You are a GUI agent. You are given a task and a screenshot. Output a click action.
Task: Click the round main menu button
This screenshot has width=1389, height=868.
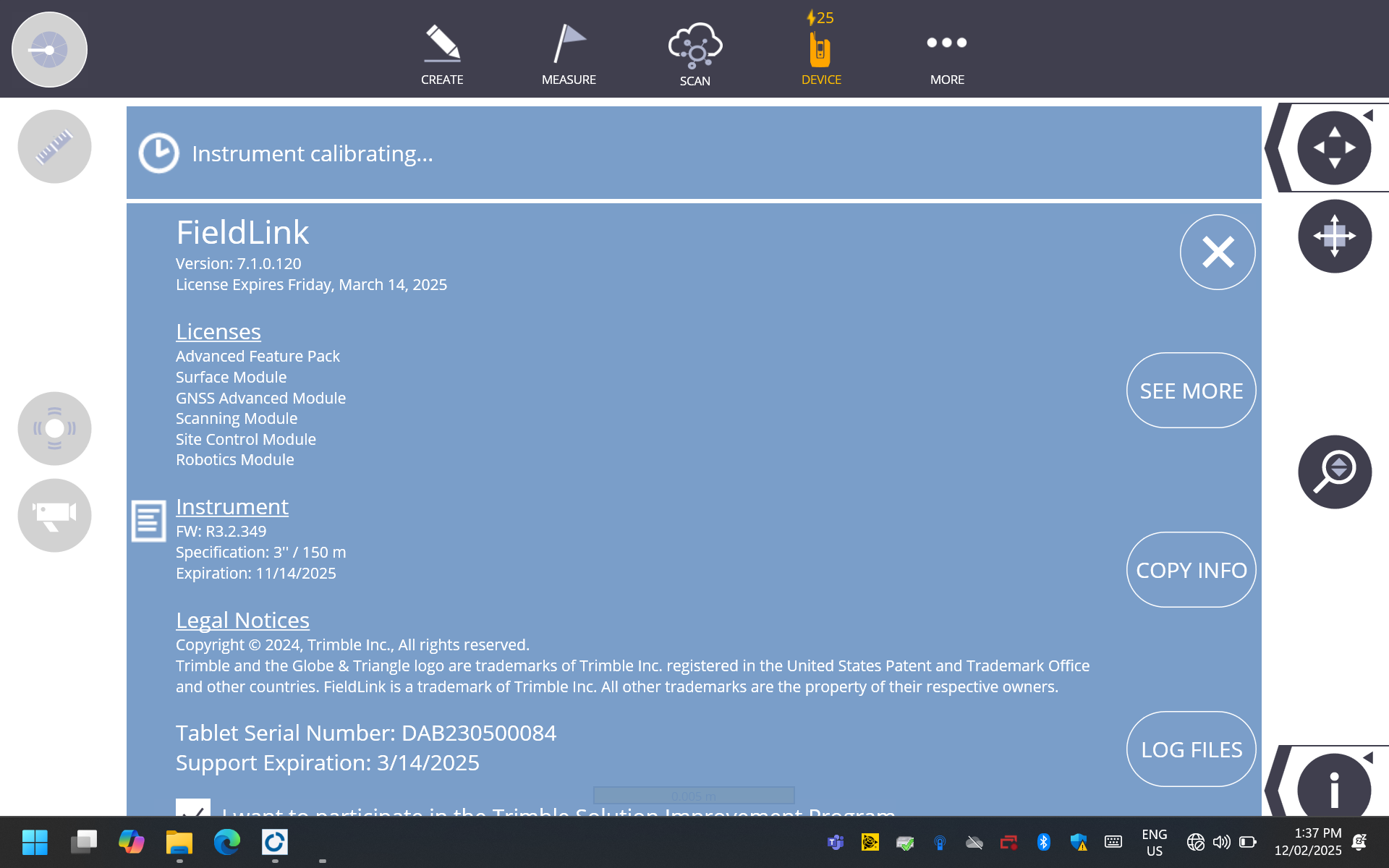[49, 50]
